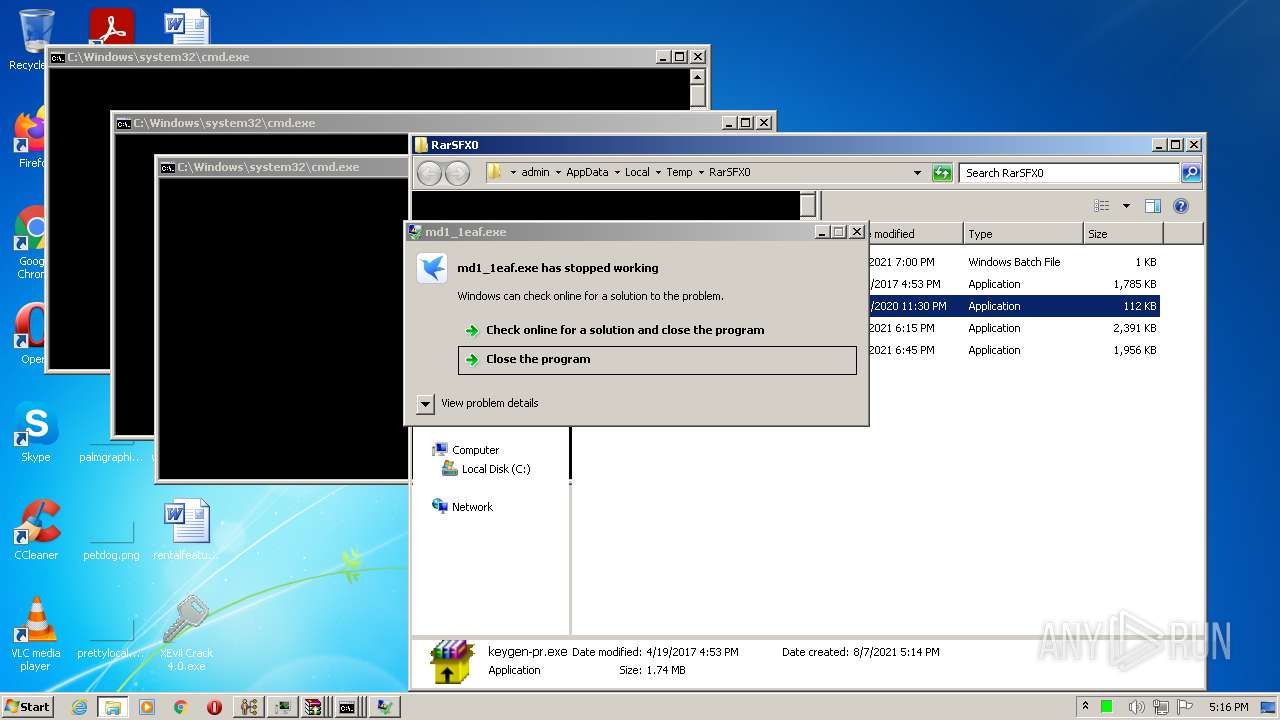Click the taskbar clock showing 5:16 PM

[1228, 707]
